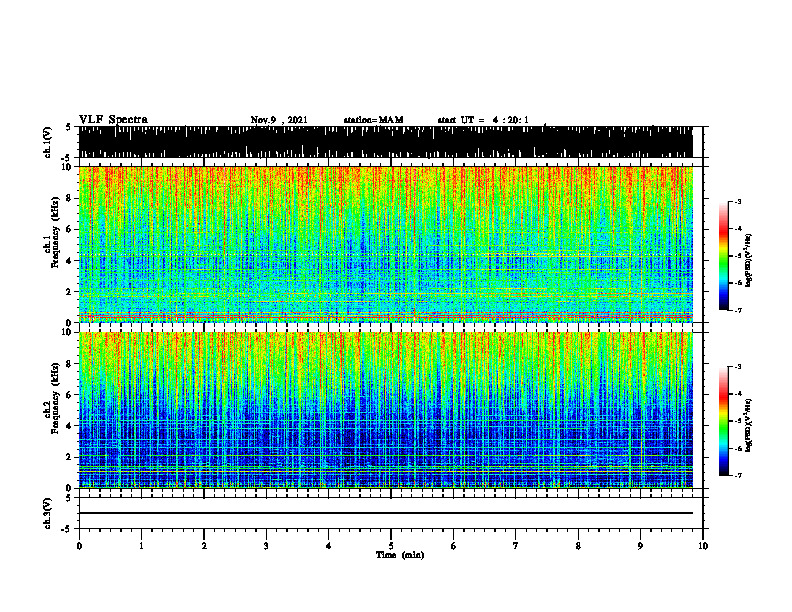792x612 pixels.
Task: Click time axis tick label "5"
Action: (391, 546)
